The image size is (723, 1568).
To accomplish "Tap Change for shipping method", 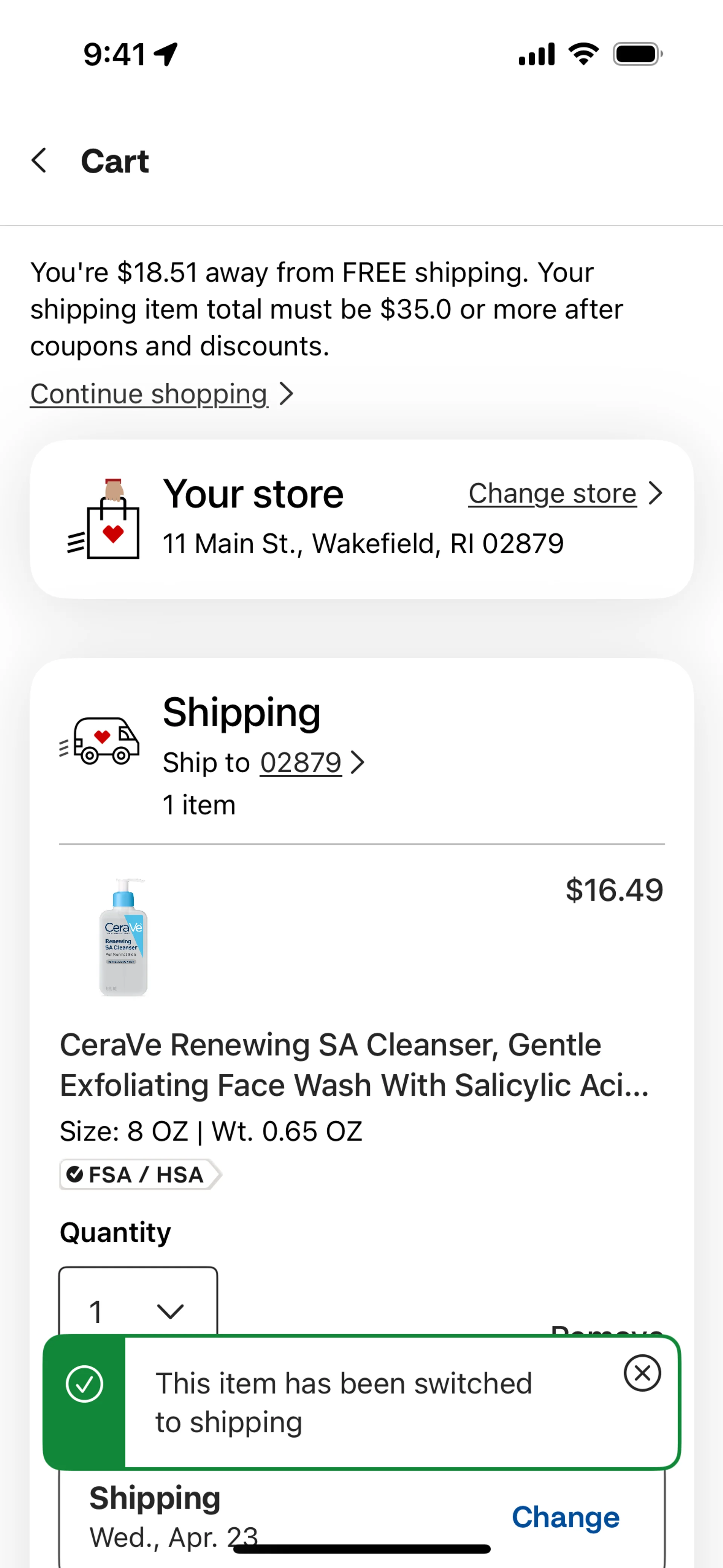I will pos(565,1517).
